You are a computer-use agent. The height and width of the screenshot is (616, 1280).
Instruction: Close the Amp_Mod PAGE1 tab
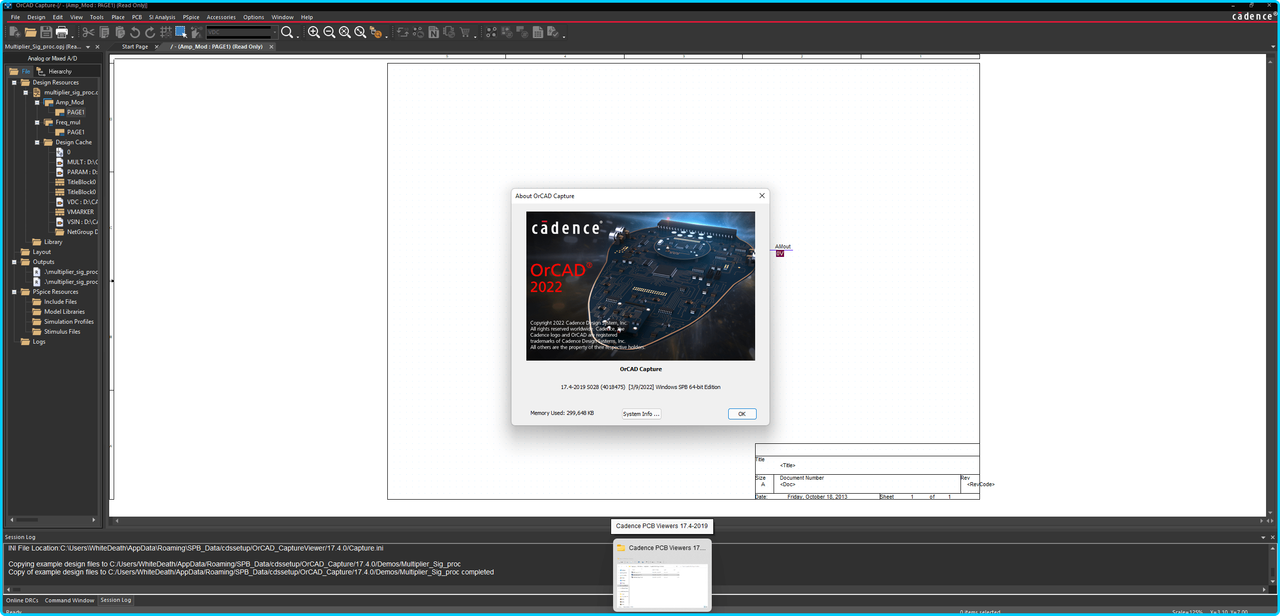pos(272,47)
